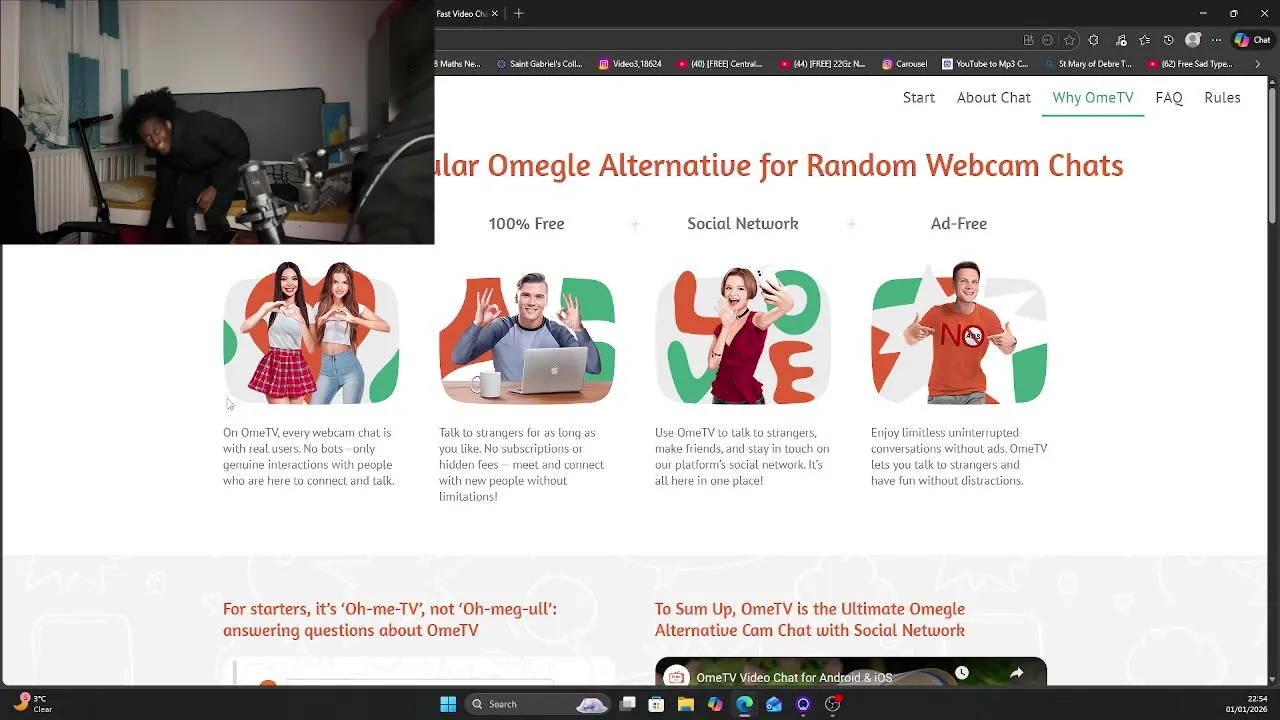This screenshot has width=1280, height=720.
Task: Open the Copilot Chat button
Action: [1252, 40]
